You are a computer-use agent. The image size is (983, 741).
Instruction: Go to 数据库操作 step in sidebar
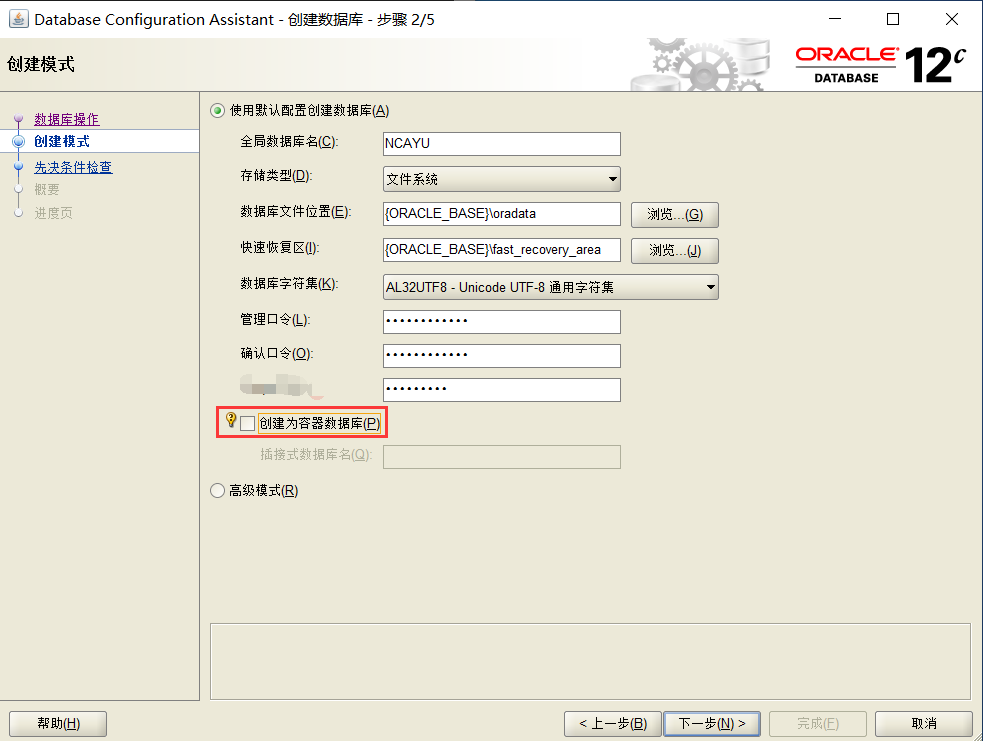(x=66, y=119)
